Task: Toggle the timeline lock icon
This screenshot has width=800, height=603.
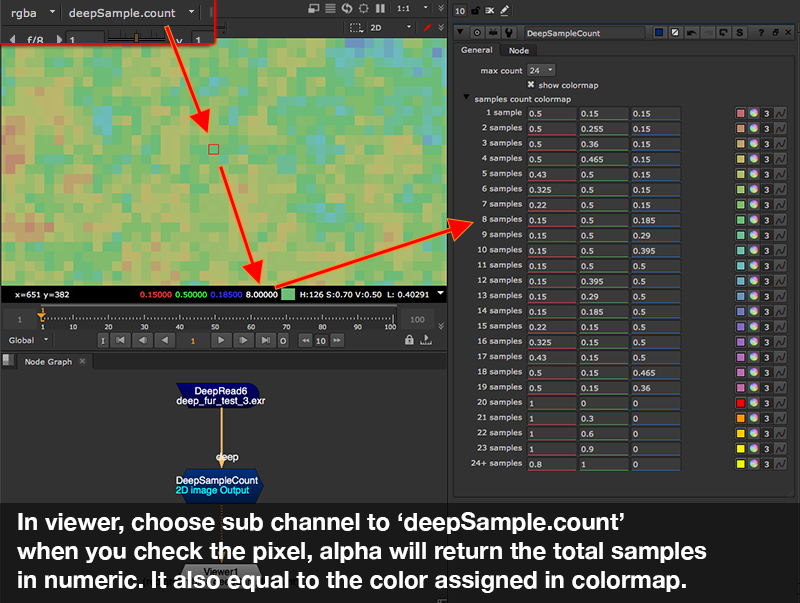Action: [409, 340]
